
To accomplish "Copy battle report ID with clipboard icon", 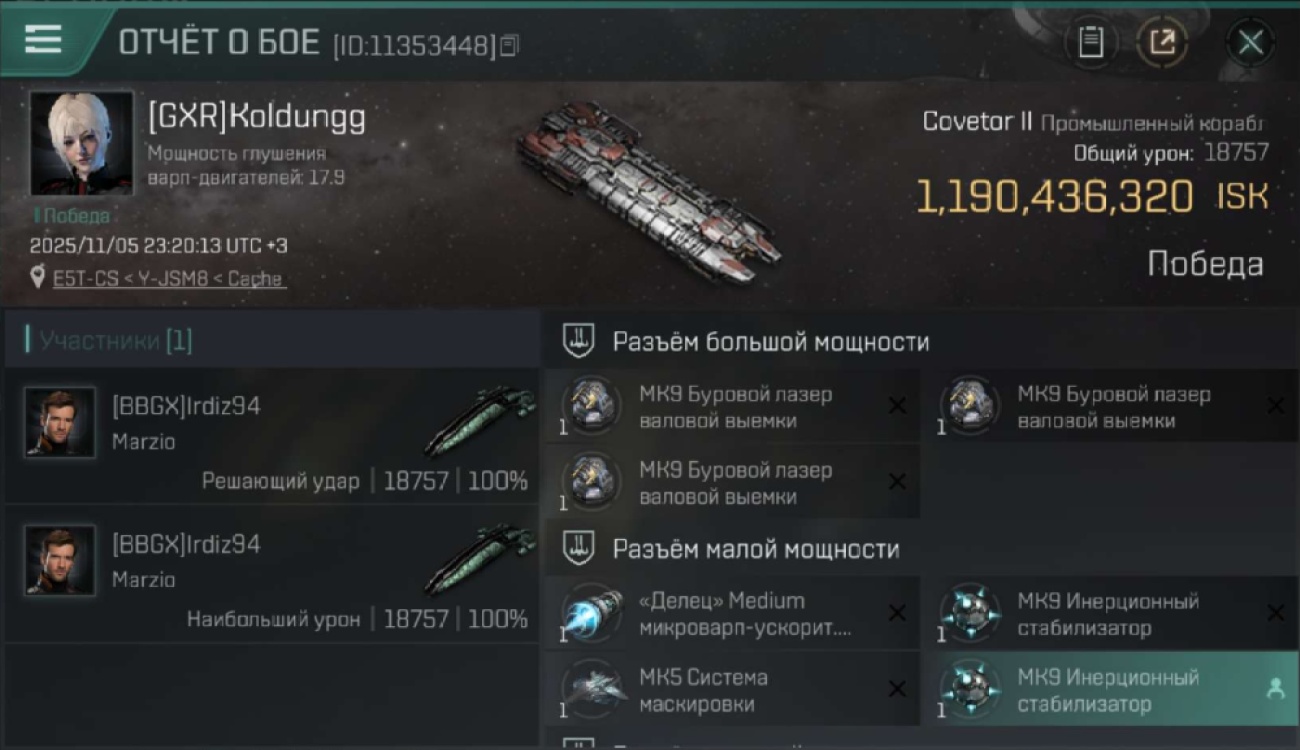I will (510, 45).
